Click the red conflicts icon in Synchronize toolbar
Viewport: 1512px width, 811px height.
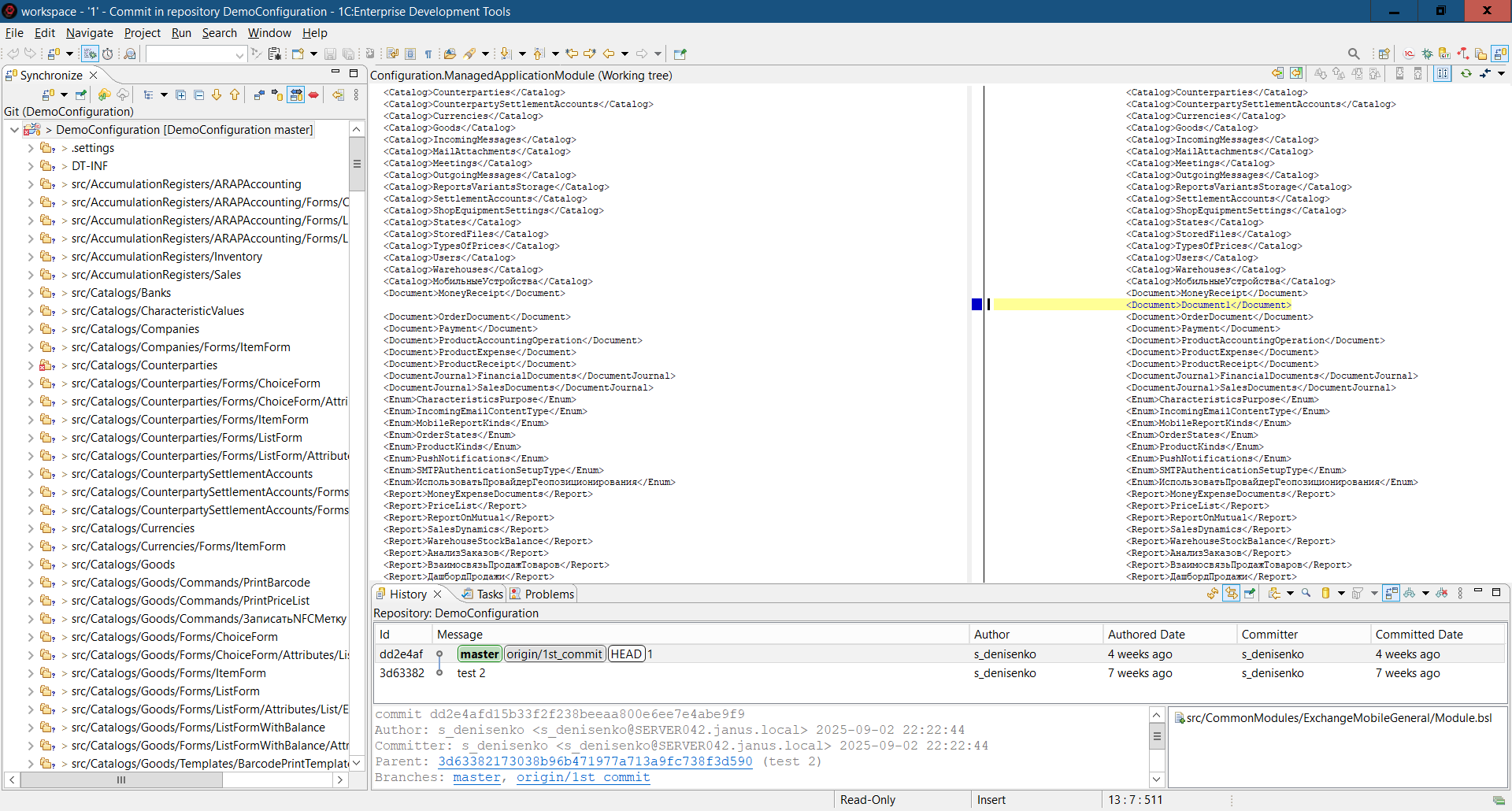313,95
